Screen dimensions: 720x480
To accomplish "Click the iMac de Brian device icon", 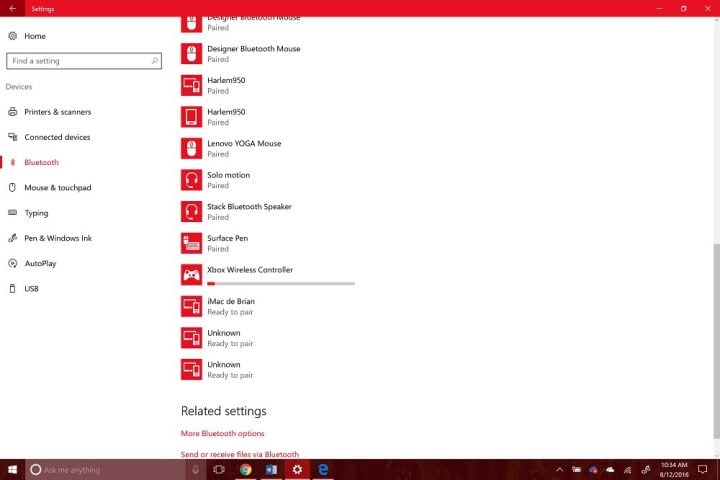I will click(191, 306).
